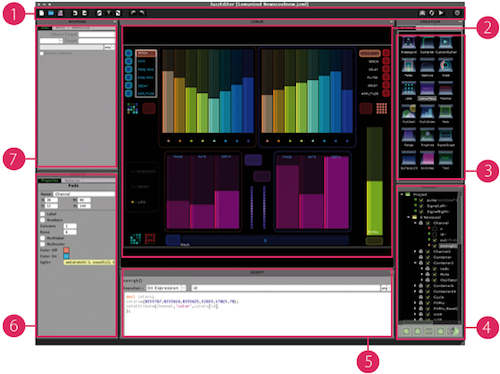This screenshot has width=500, height=374.
Task: Click the undo arrow in the toolbar
Action: pyautogui.click(x=133, y=13)
